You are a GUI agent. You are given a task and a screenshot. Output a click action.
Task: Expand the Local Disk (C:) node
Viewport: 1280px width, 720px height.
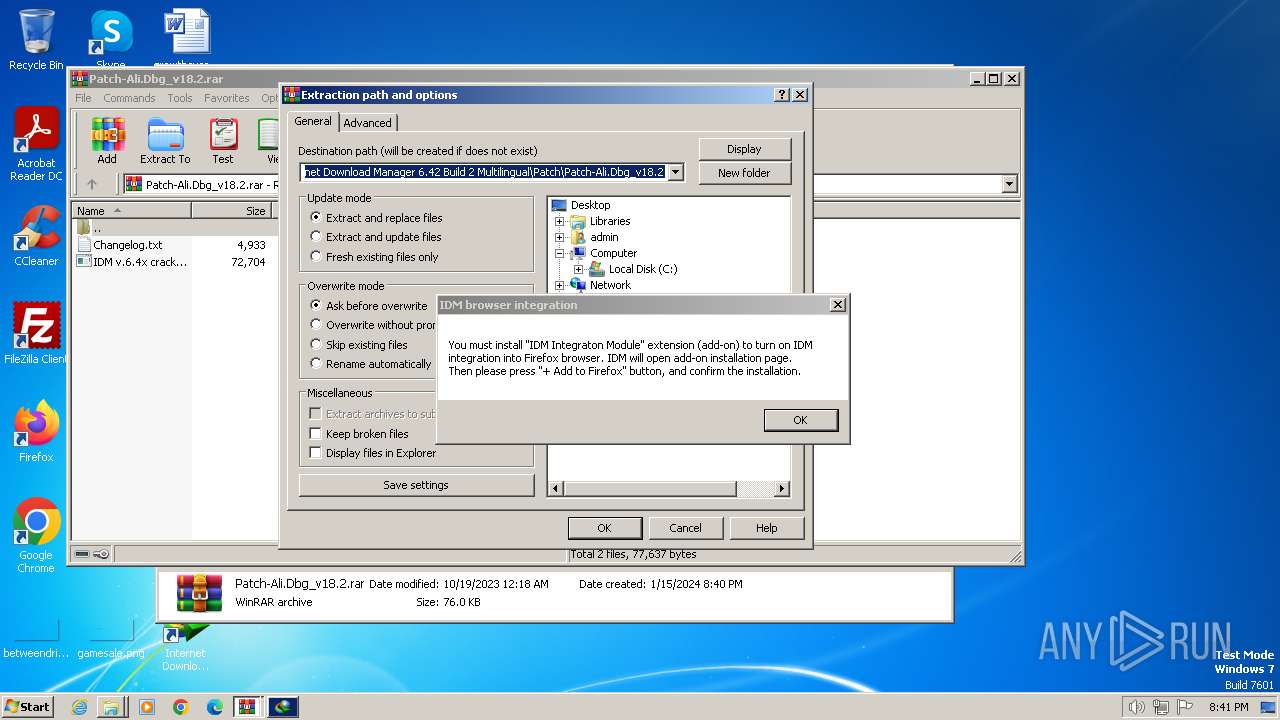578,269
